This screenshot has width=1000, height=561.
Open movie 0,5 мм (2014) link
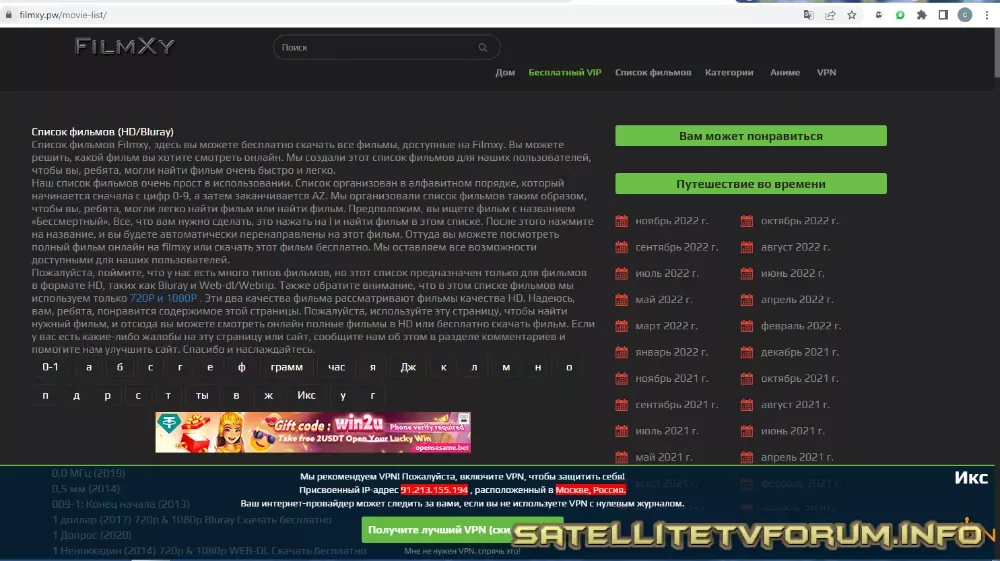tap(85, 488)
